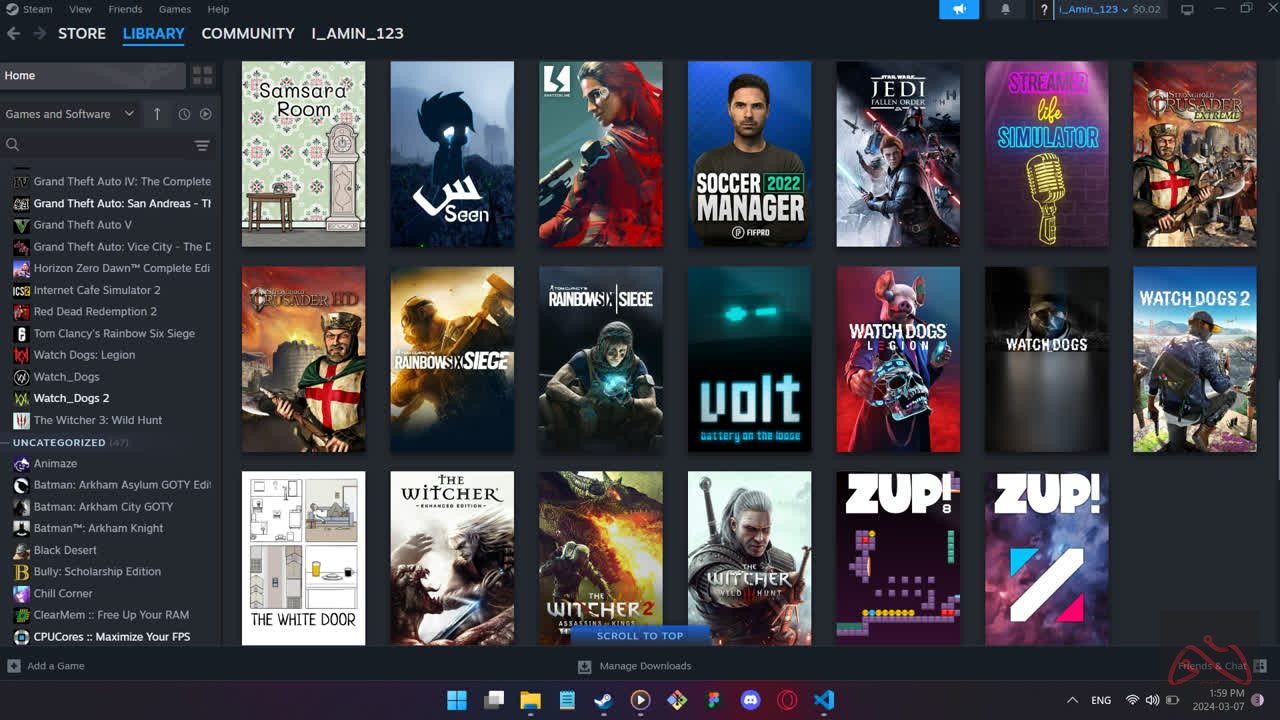Open notifications with the bell icon

1006,10
